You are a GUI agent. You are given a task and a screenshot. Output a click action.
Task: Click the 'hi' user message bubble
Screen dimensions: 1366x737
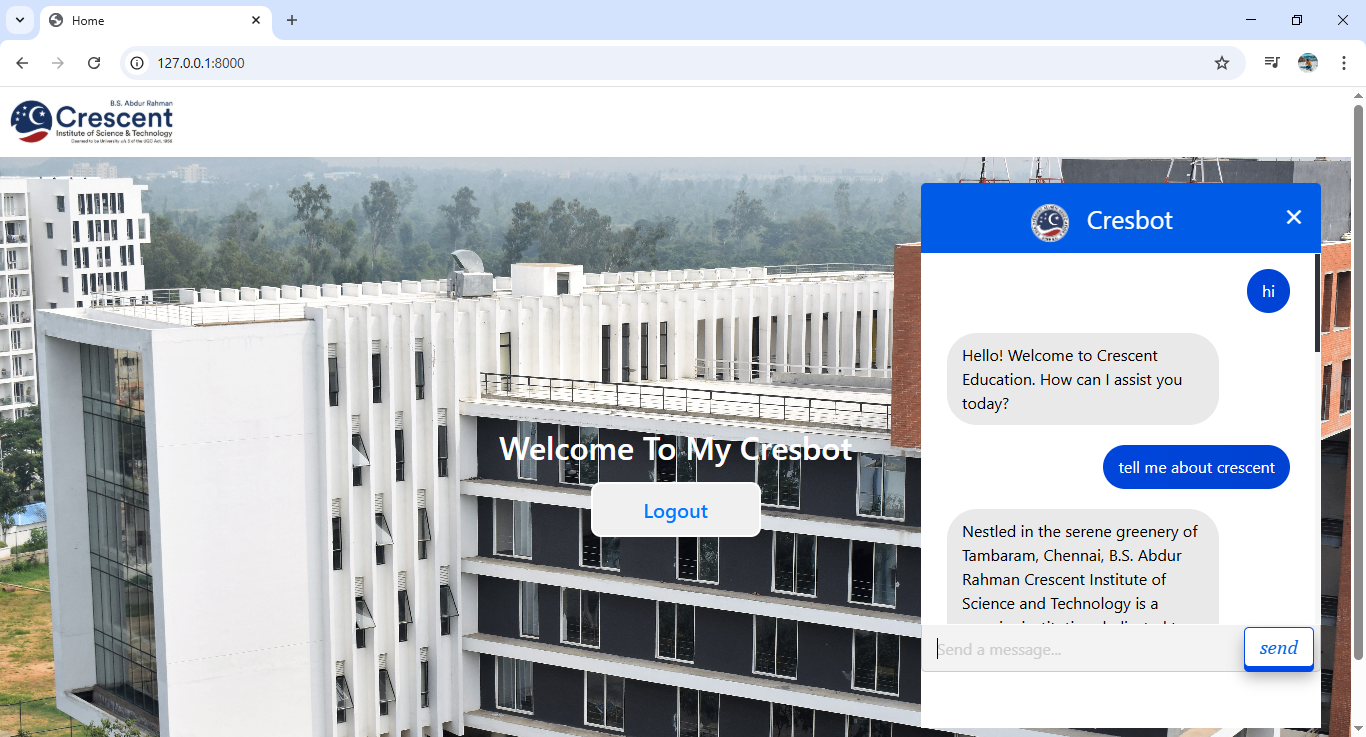1268,291
